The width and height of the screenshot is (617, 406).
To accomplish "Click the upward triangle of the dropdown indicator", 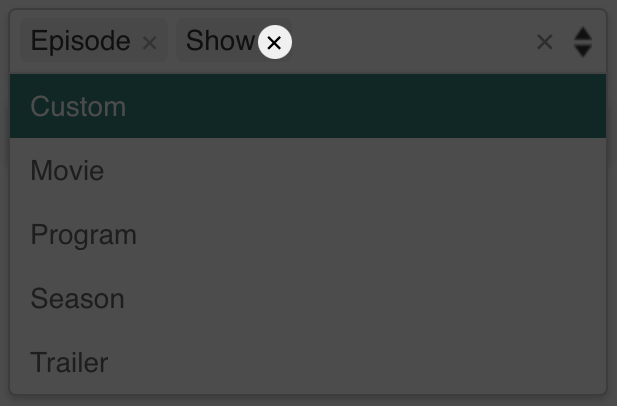I will click(x=583, y=33).
